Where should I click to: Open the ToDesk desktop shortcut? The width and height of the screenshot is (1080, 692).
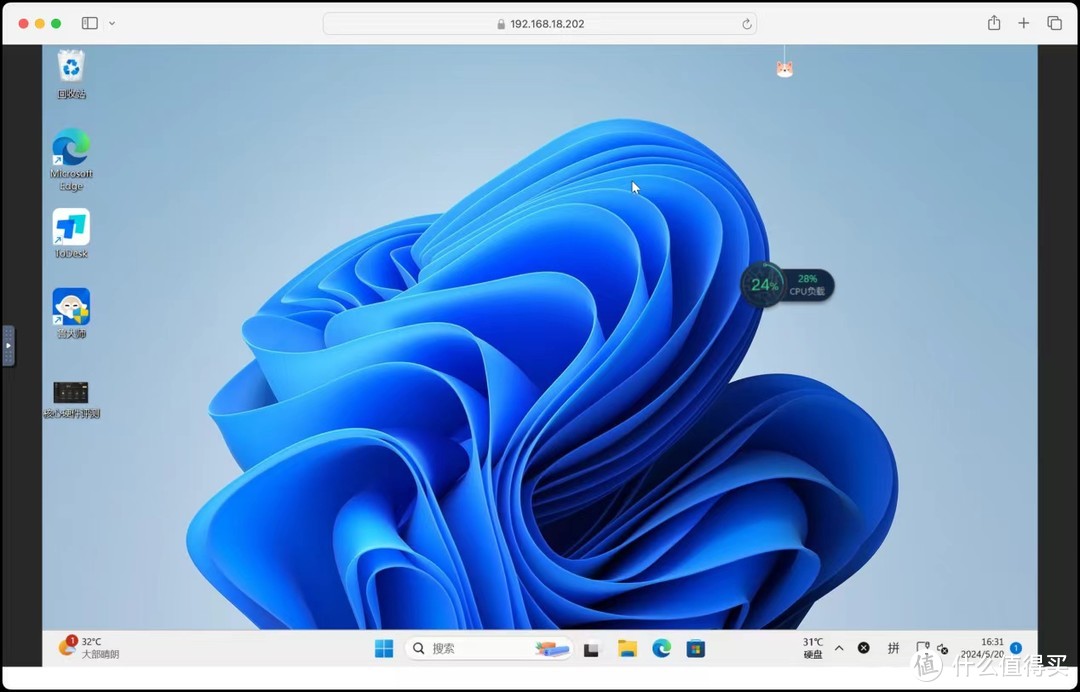point(71,228)
